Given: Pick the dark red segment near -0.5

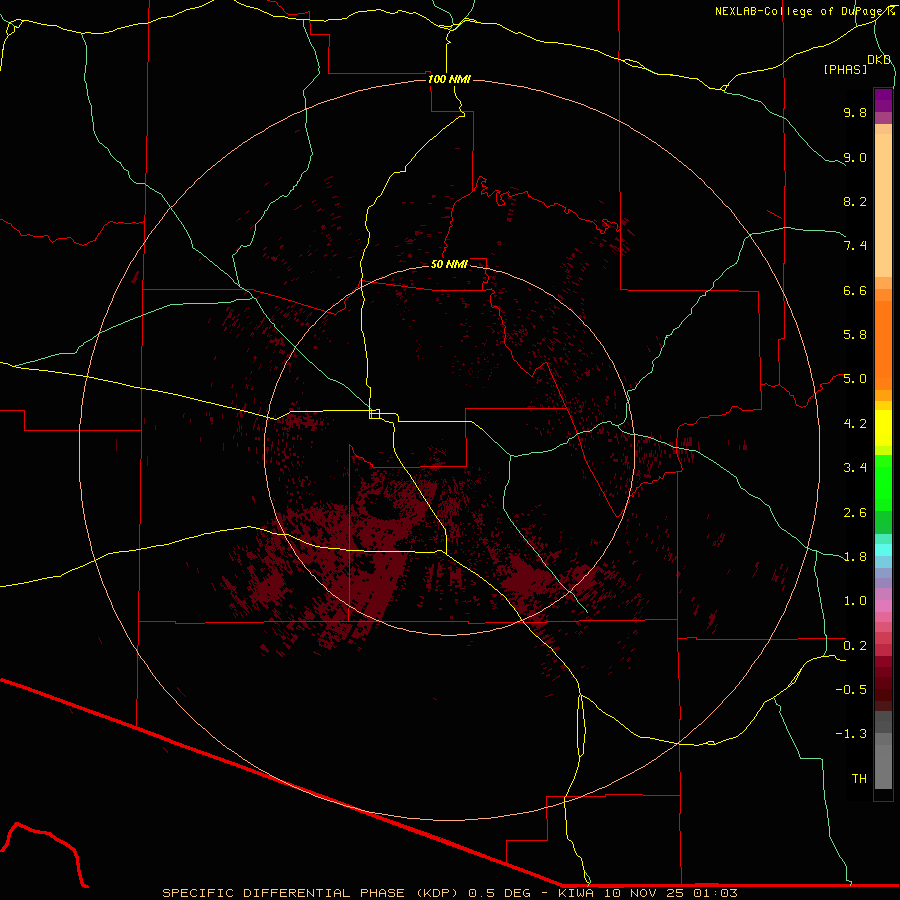Looking at the screenshot, I should [x=883, y=689].
